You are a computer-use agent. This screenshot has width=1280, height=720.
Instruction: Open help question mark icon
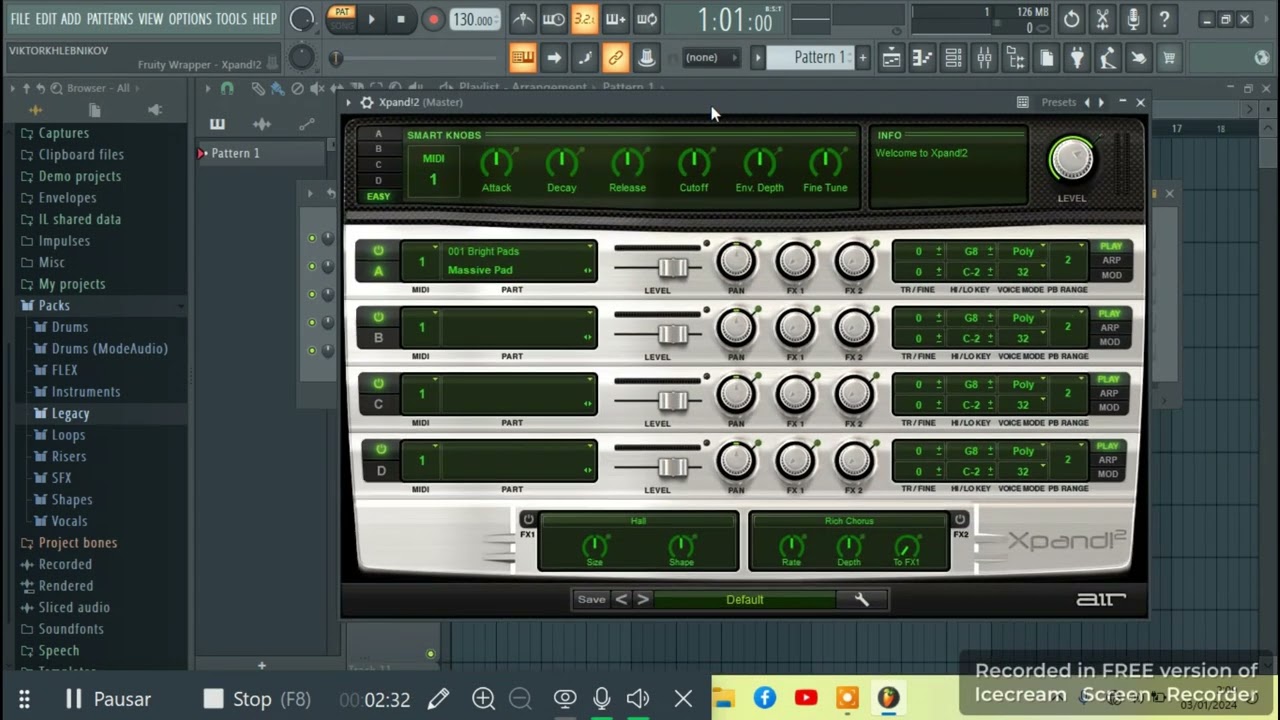1164,19
